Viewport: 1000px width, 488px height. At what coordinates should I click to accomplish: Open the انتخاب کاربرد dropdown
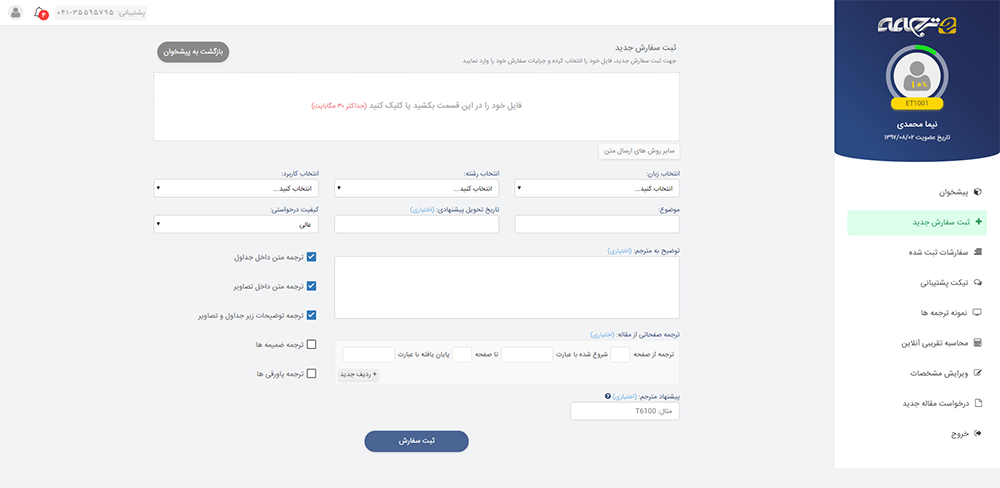pos(236,188)
